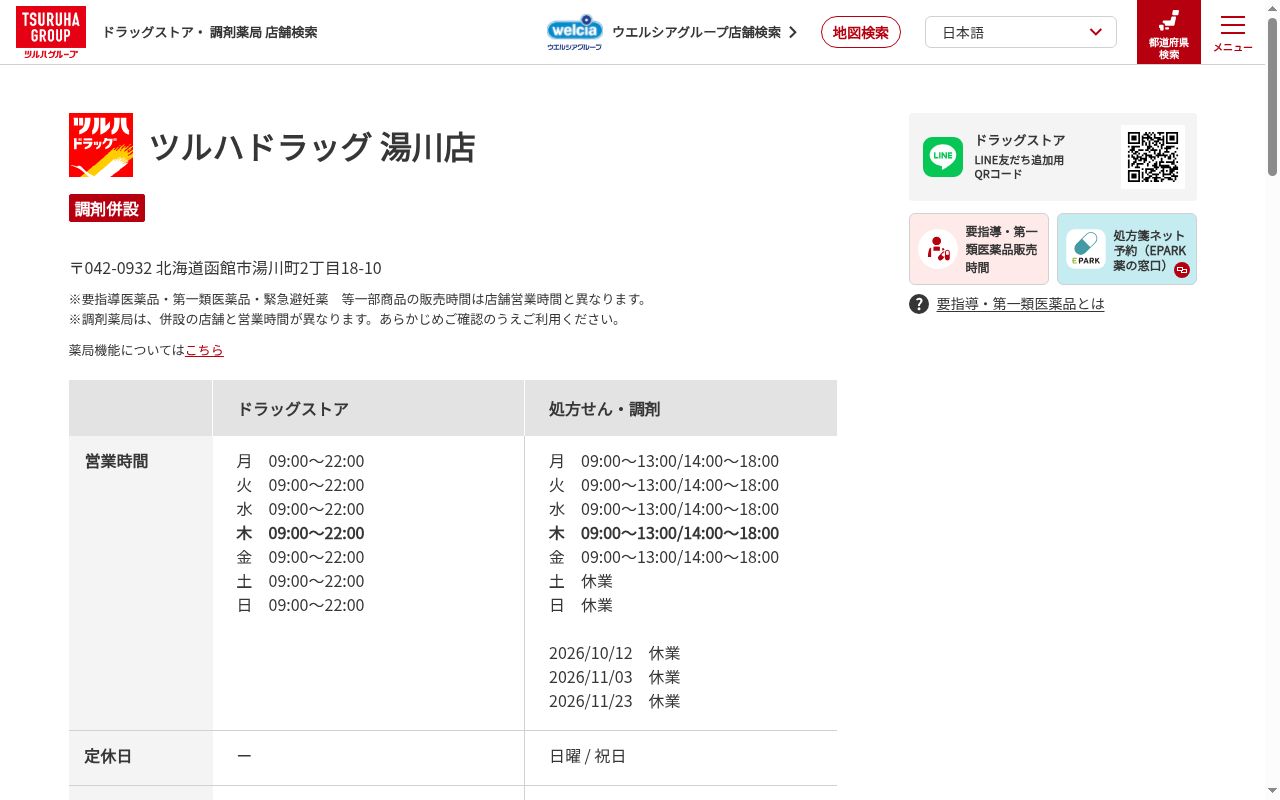Click the question mark help icon
This screenshot has height=800, width=1280.
[919, 304]
